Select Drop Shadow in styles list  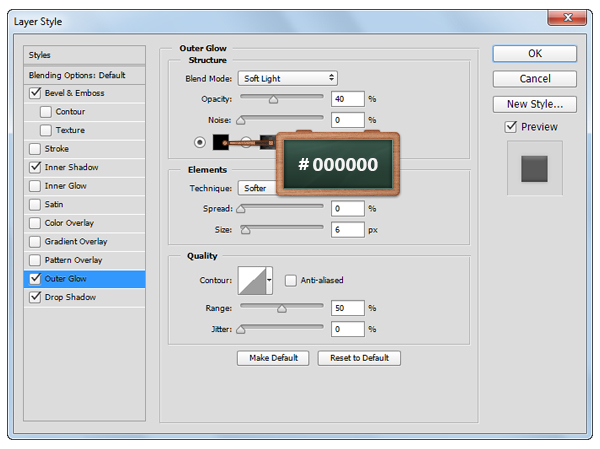point(70,297)
